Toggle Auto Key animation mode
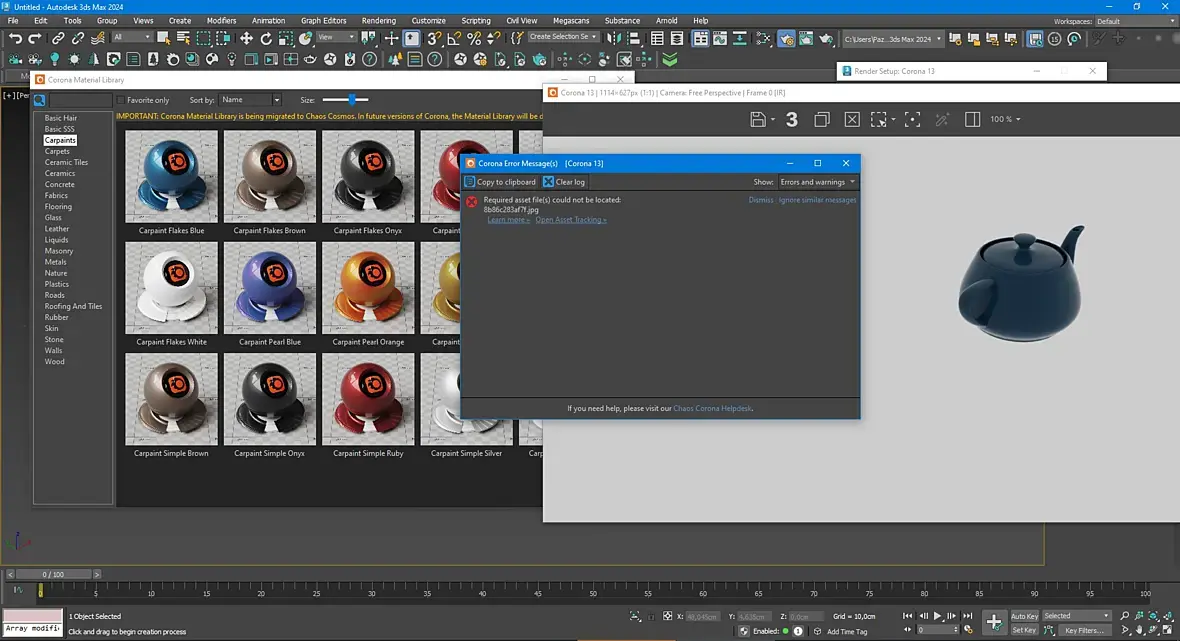1180x641 pixels. click(1024, 616)
